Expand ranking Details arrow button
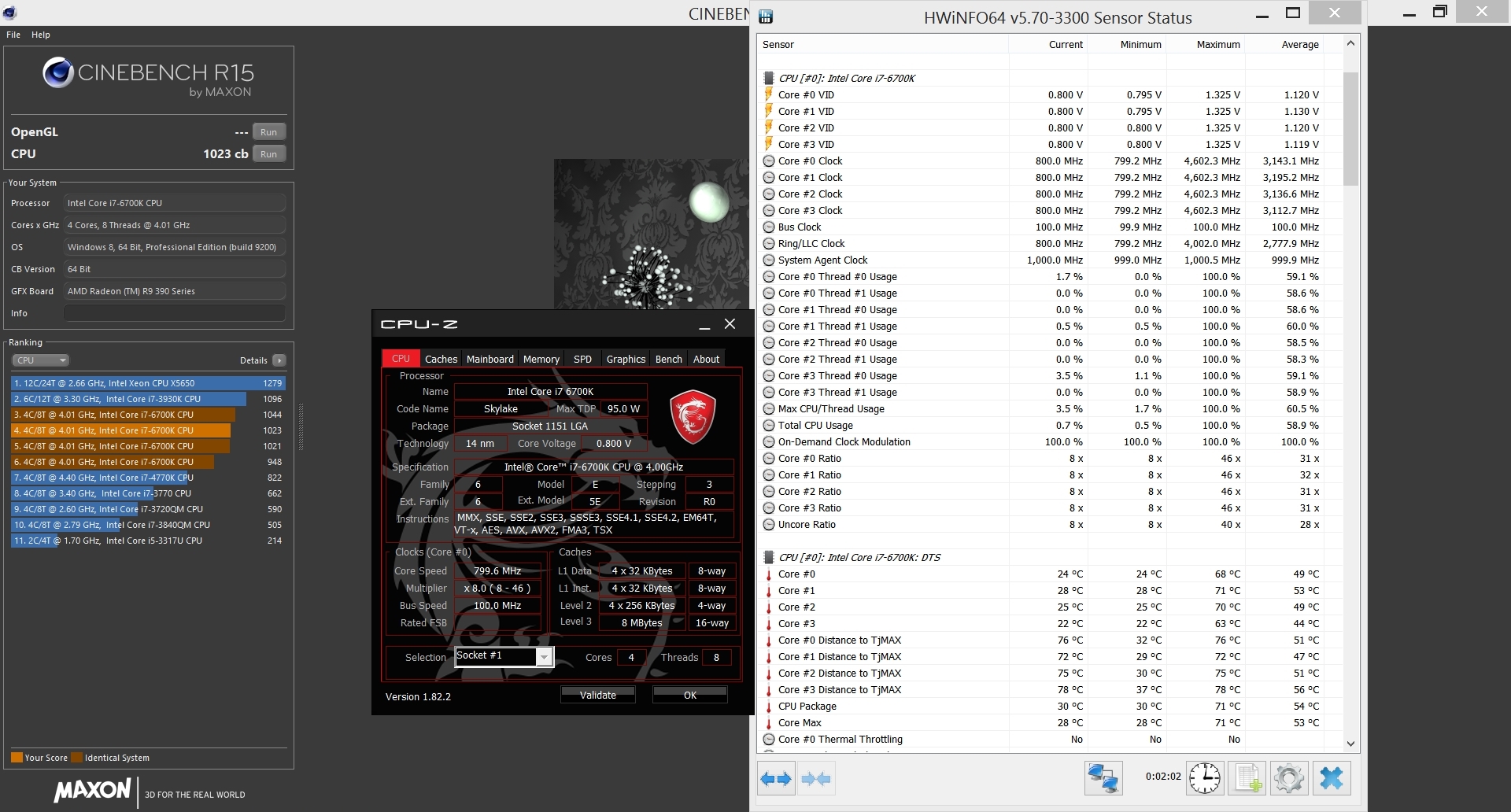Image resolution: width=1511 pixels, height=812 pixels. click(x=279, y=360)
